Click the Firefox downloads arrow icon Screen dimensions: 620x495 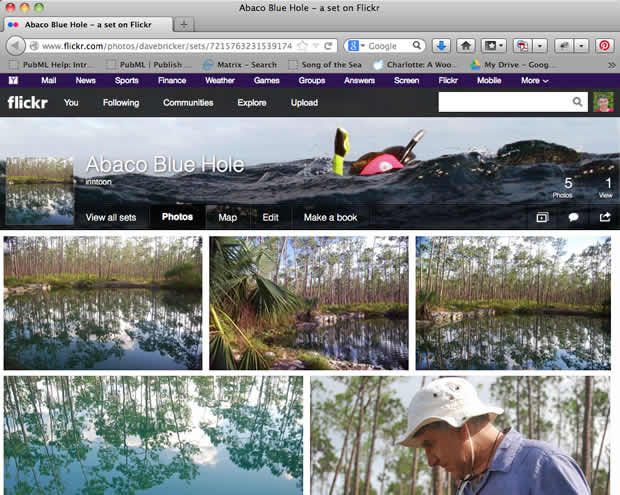[x=441, y=46]
